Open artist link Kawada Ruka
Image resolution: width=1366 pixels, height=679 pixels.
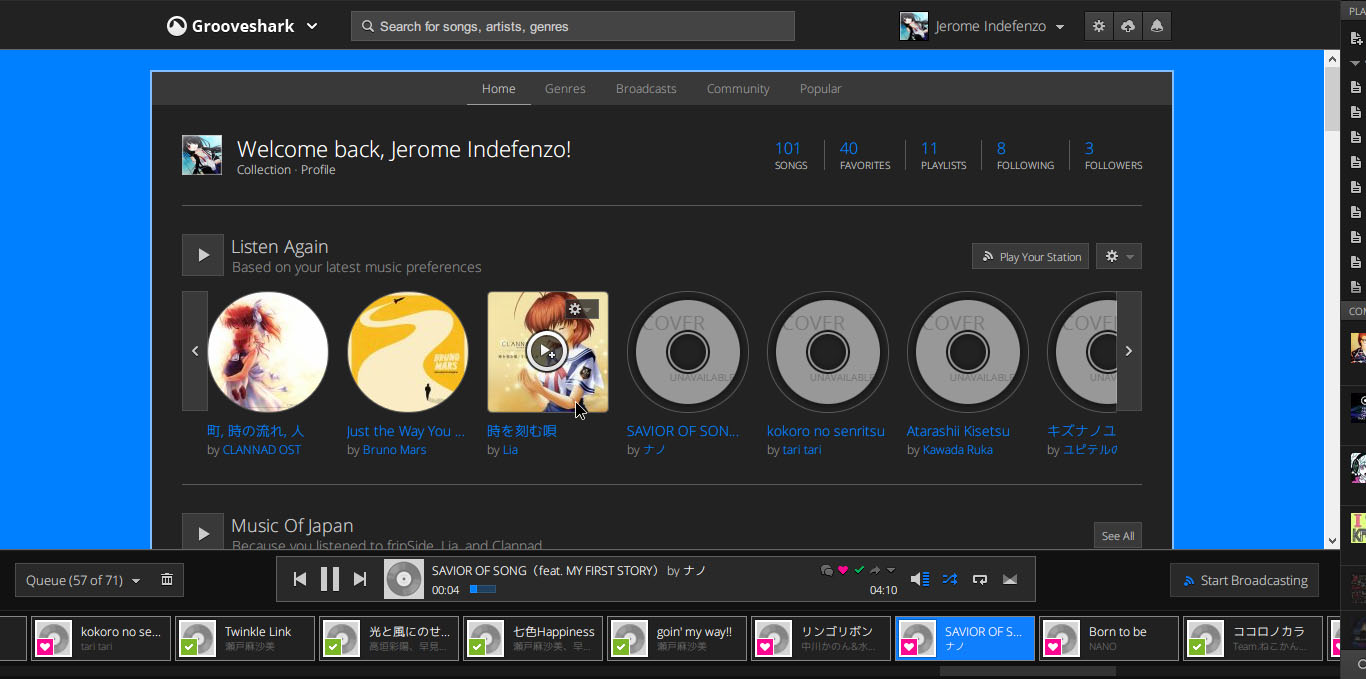[957, 450]
